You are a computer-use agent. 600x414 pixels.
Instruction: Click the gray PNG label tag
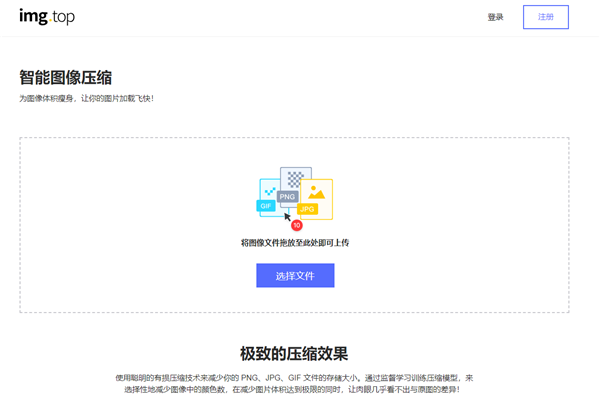point(287,197)
